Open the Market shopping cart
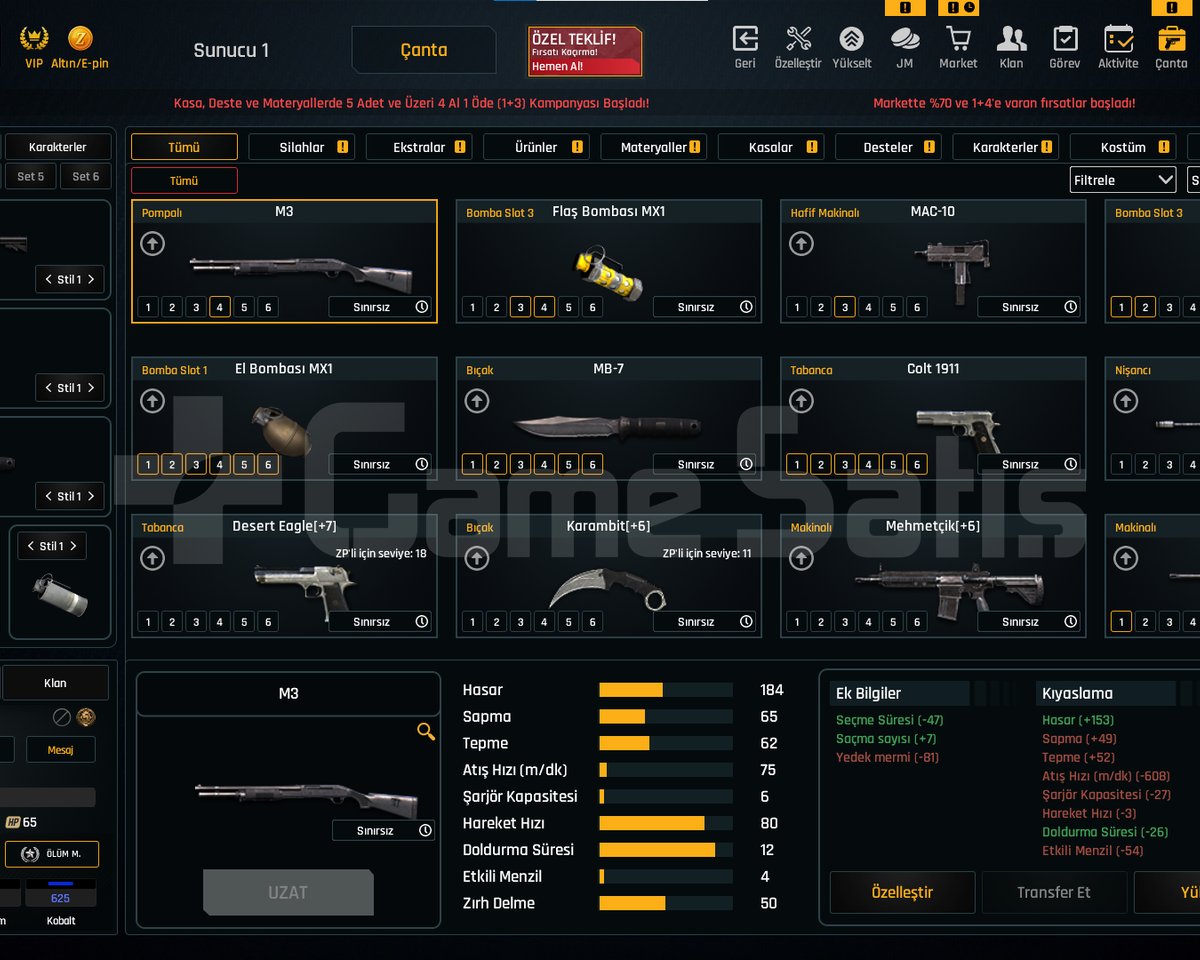 click(x=958, y=46)
